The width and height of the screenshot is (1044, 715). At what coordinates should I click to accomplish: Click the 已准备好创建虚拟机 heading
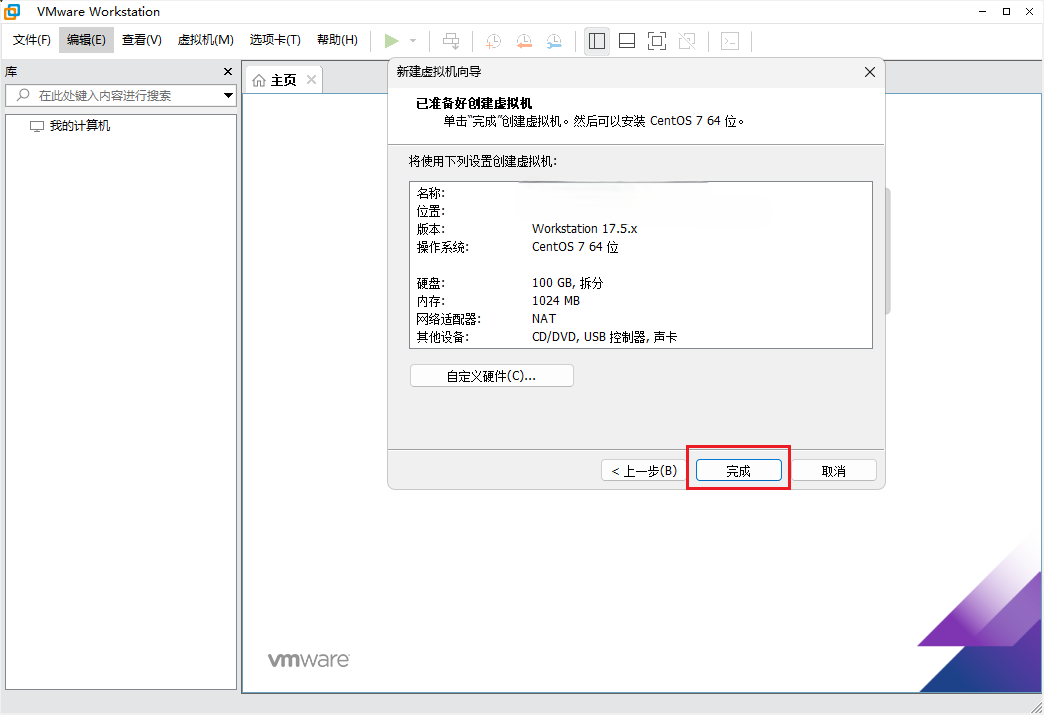click(x=474, y=103)
